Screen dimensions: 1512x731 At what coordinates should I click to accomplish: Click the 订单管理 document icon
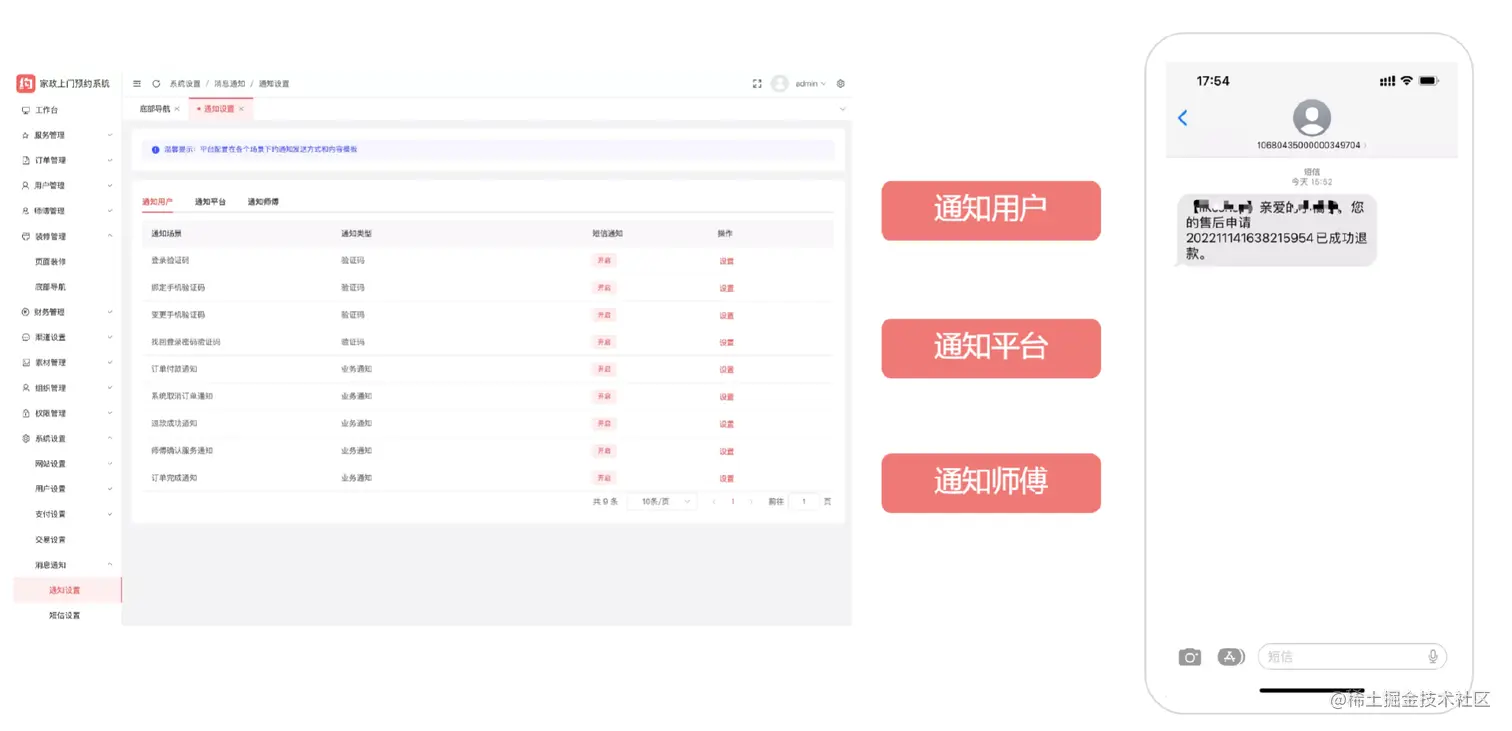click(25, 160)
